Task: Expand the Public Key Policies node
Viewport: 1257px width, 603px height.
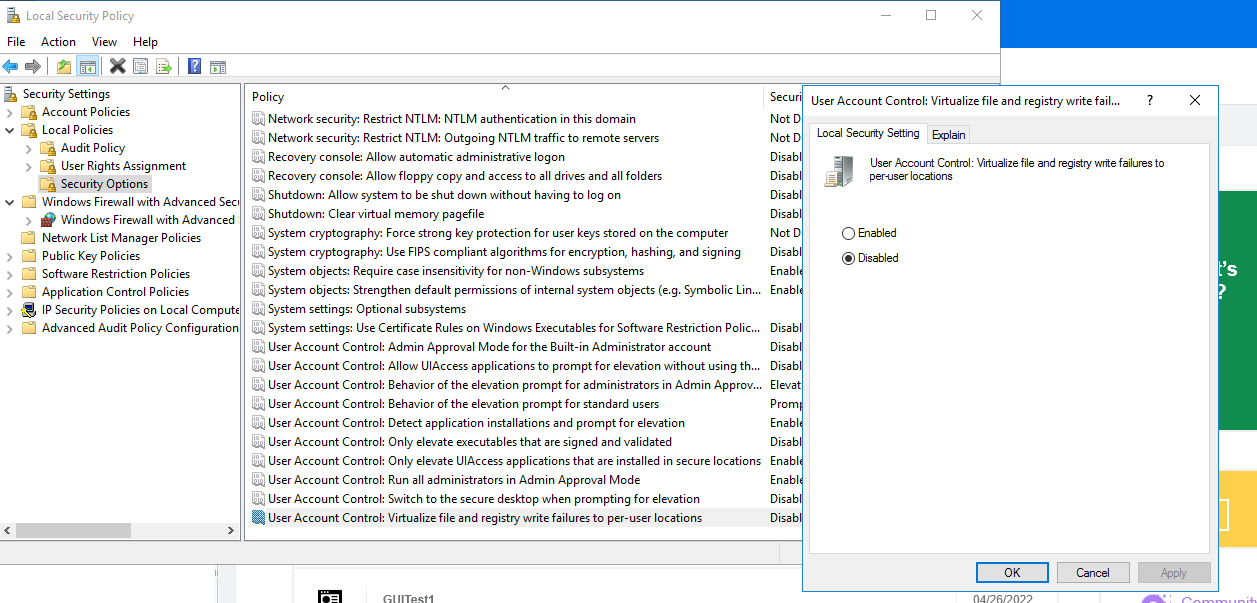Action: pos(10,256)
